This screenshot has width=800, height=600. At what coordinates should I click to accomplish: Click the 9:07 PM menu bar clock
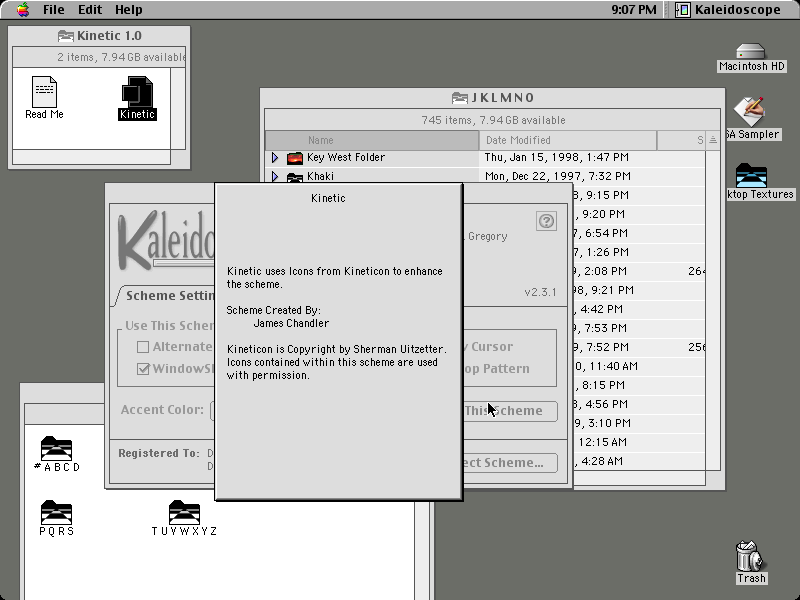coord(634,10)
